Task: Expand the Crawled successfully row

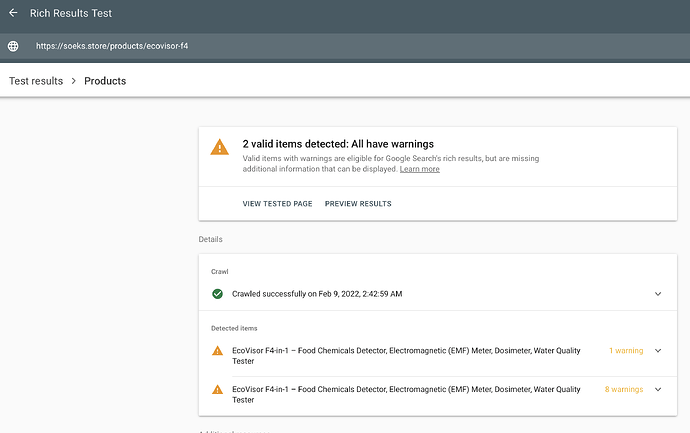Action: click(x=657, y=294)
